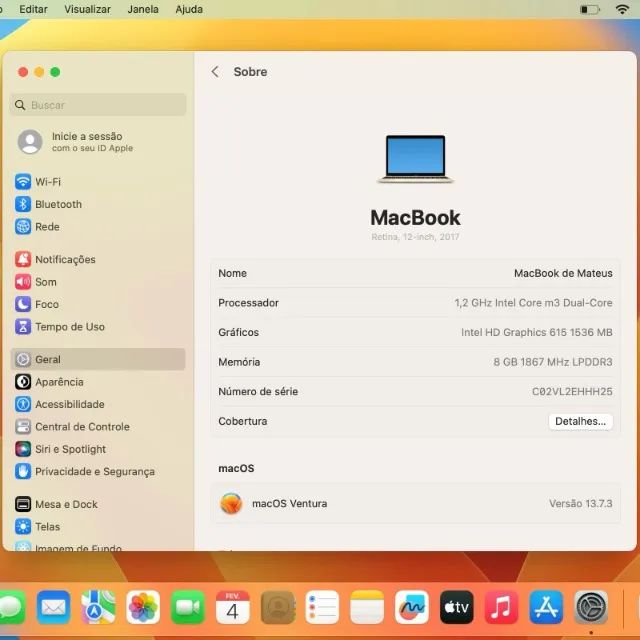The width and height of the screenshot is (640, 640).
Task: Open Central de Controle settings
Action: [x=72, y=427]
